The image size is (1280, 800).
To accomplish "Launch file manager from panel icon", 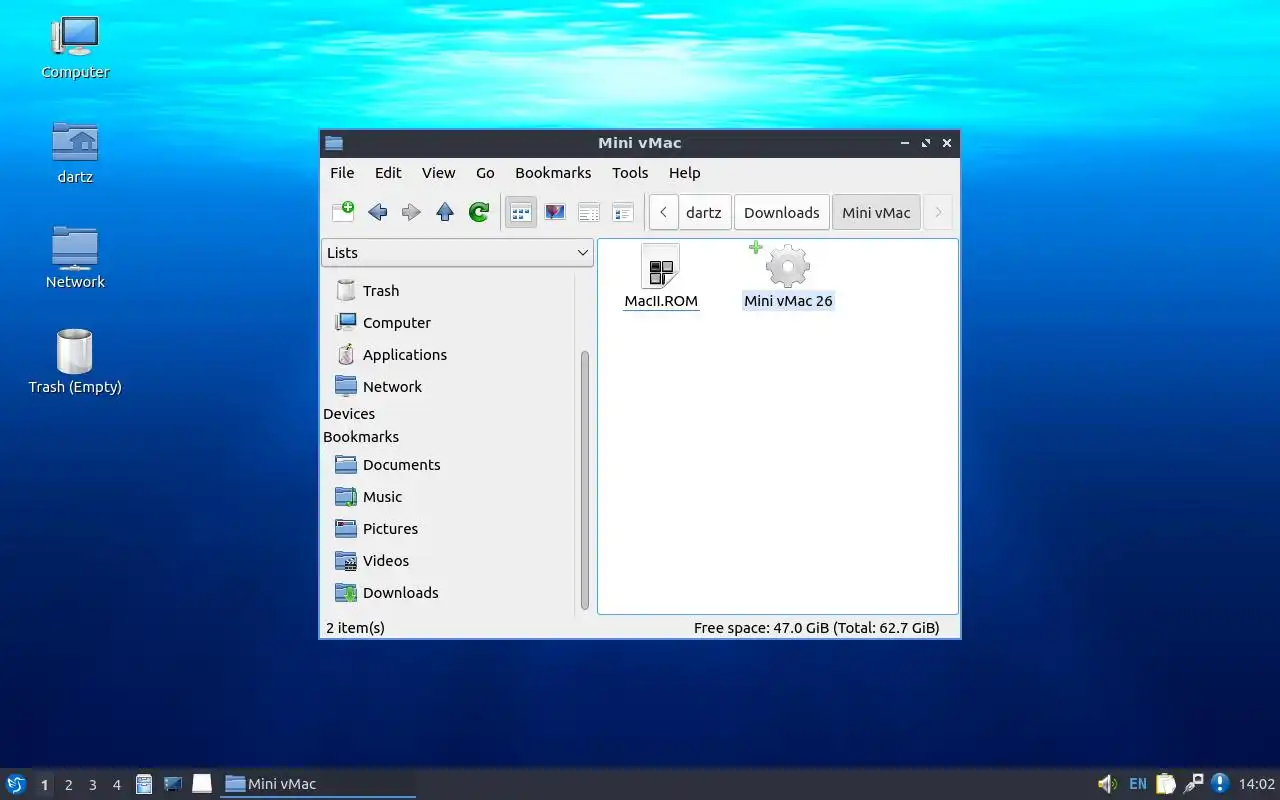I will click(144, 784).
